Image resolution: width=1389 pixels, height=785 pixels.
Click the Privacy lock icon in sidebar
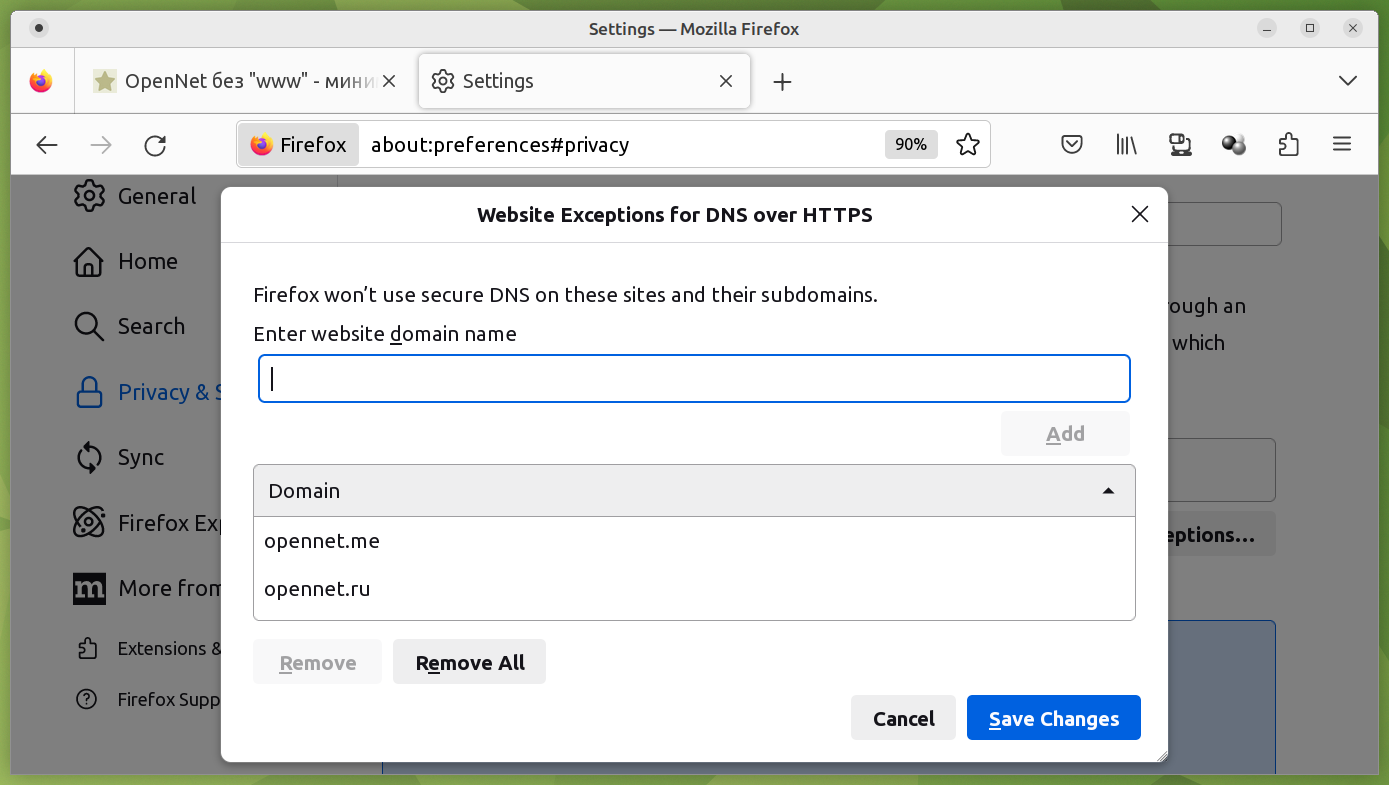tap(90, 392)
